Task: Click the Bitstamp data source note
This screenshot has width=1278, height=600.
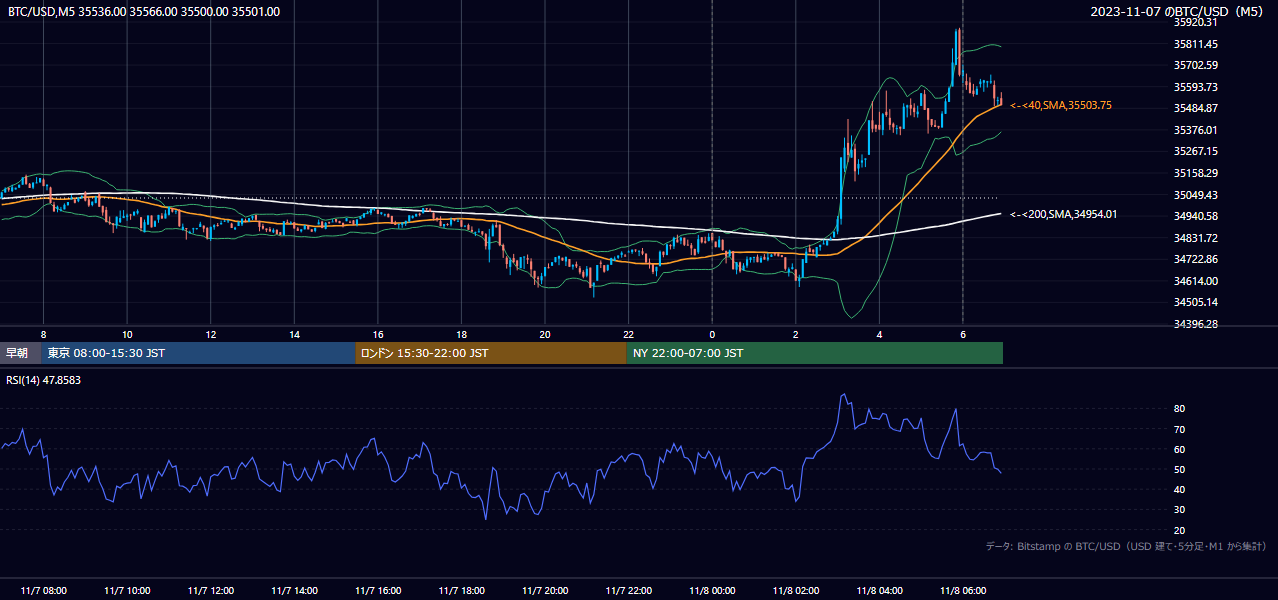Action: pos(1126,546)
